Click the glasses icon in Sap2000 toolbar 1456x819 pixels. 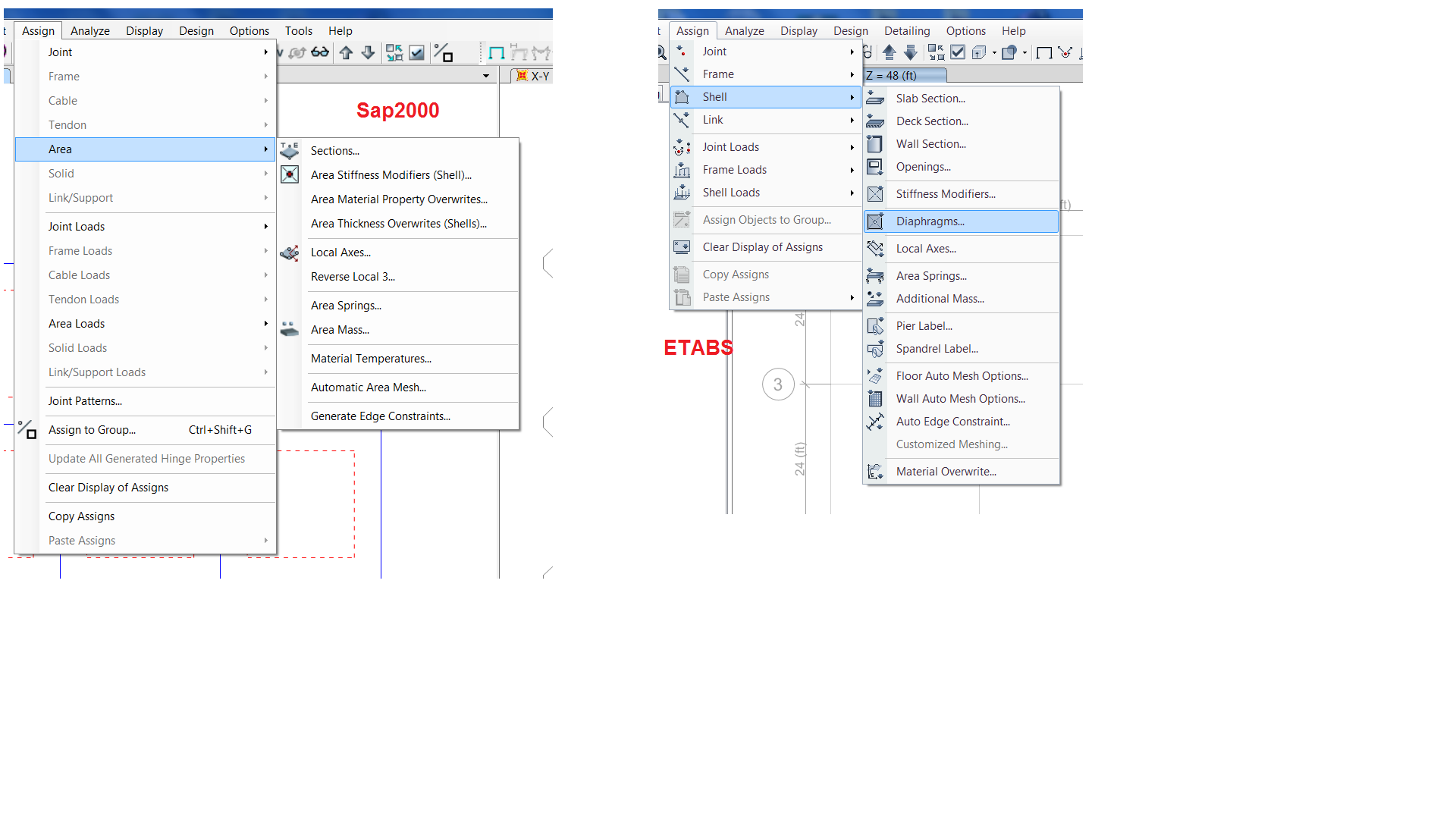tap(320, 52)
